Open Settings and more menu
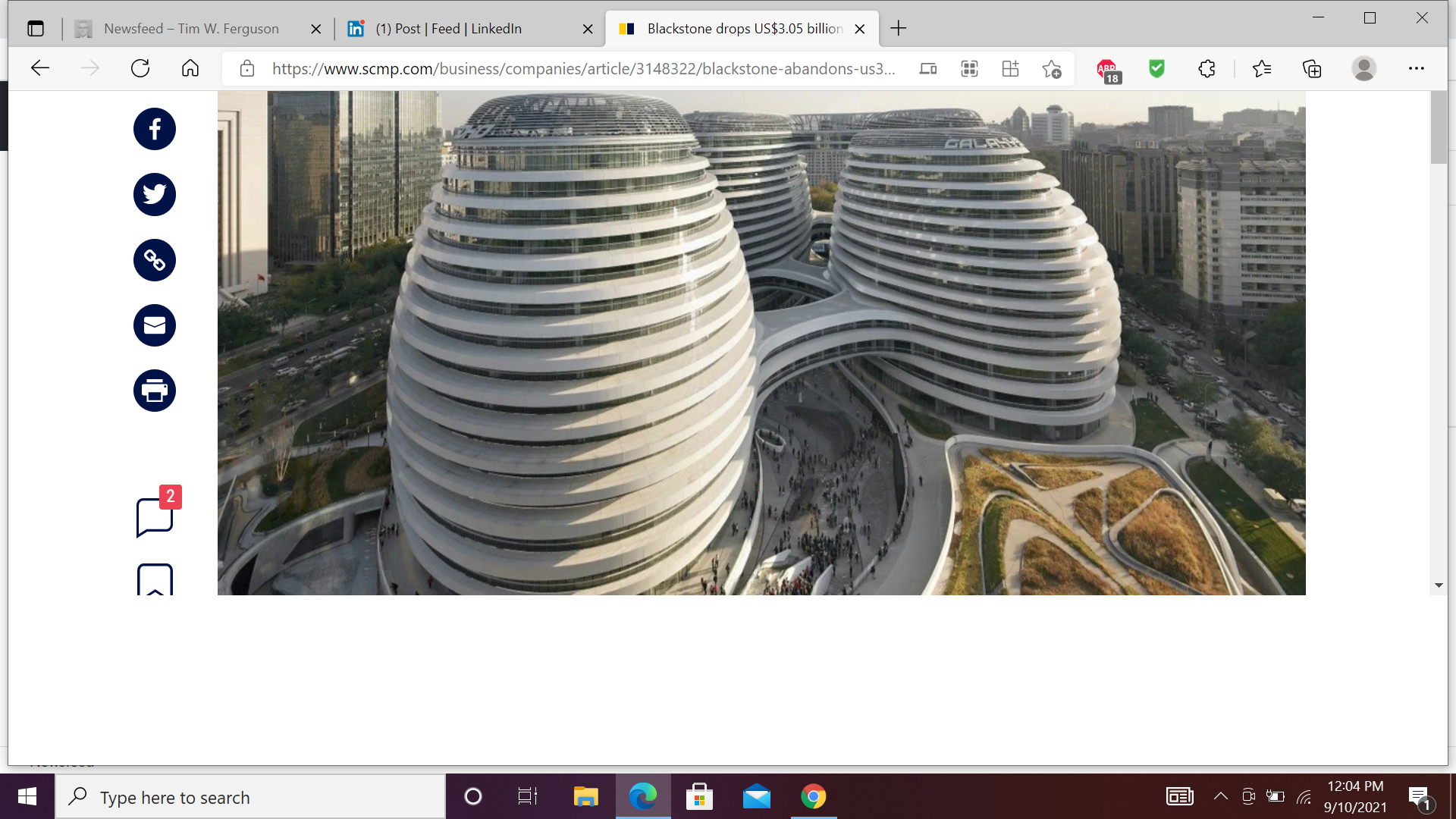Viewport: 1456px width, 819px height. (x=1416, y=69)
